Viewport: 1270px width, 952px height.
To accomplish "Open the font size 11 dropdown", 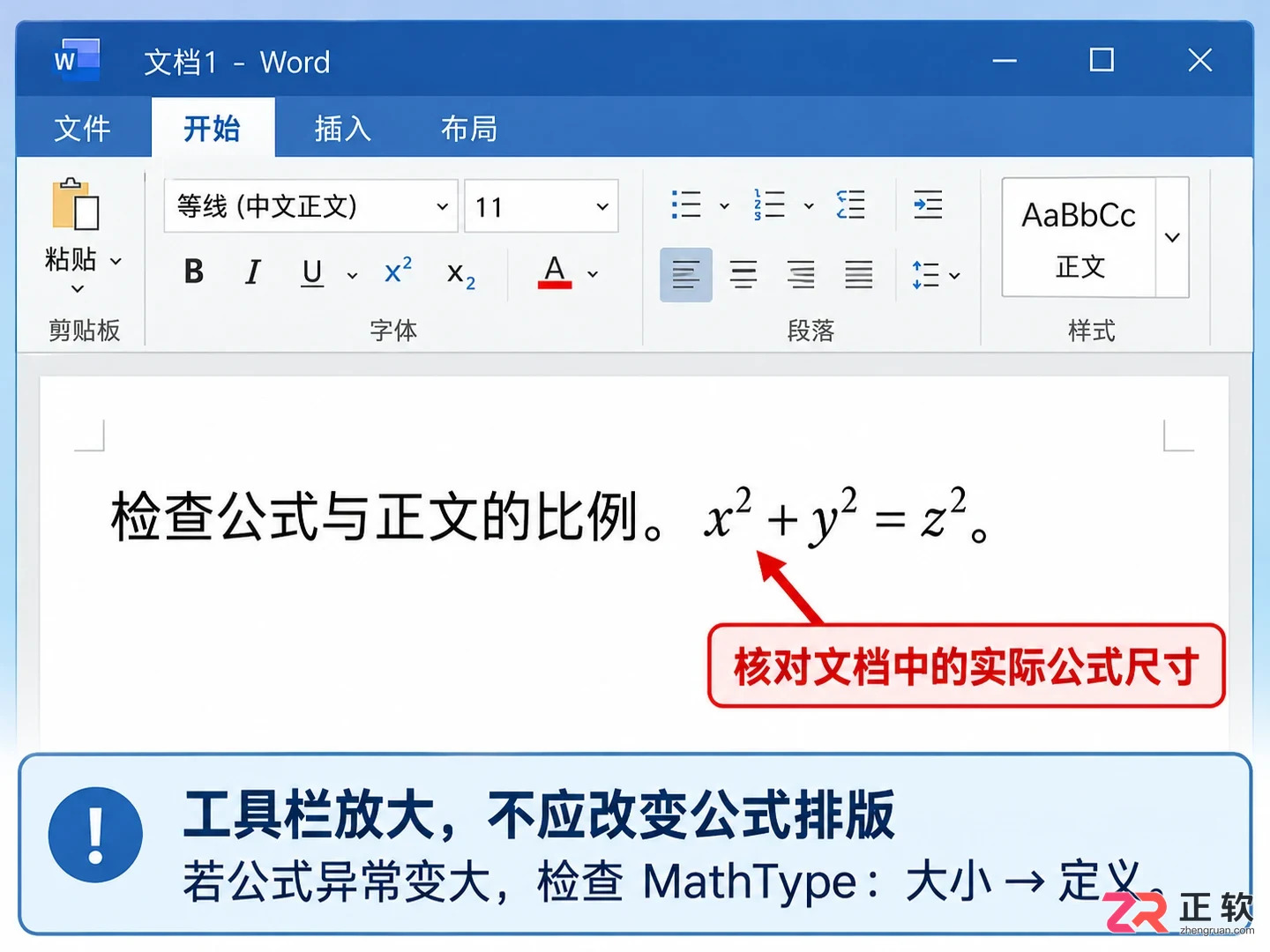I will click(x=541, y=206).
